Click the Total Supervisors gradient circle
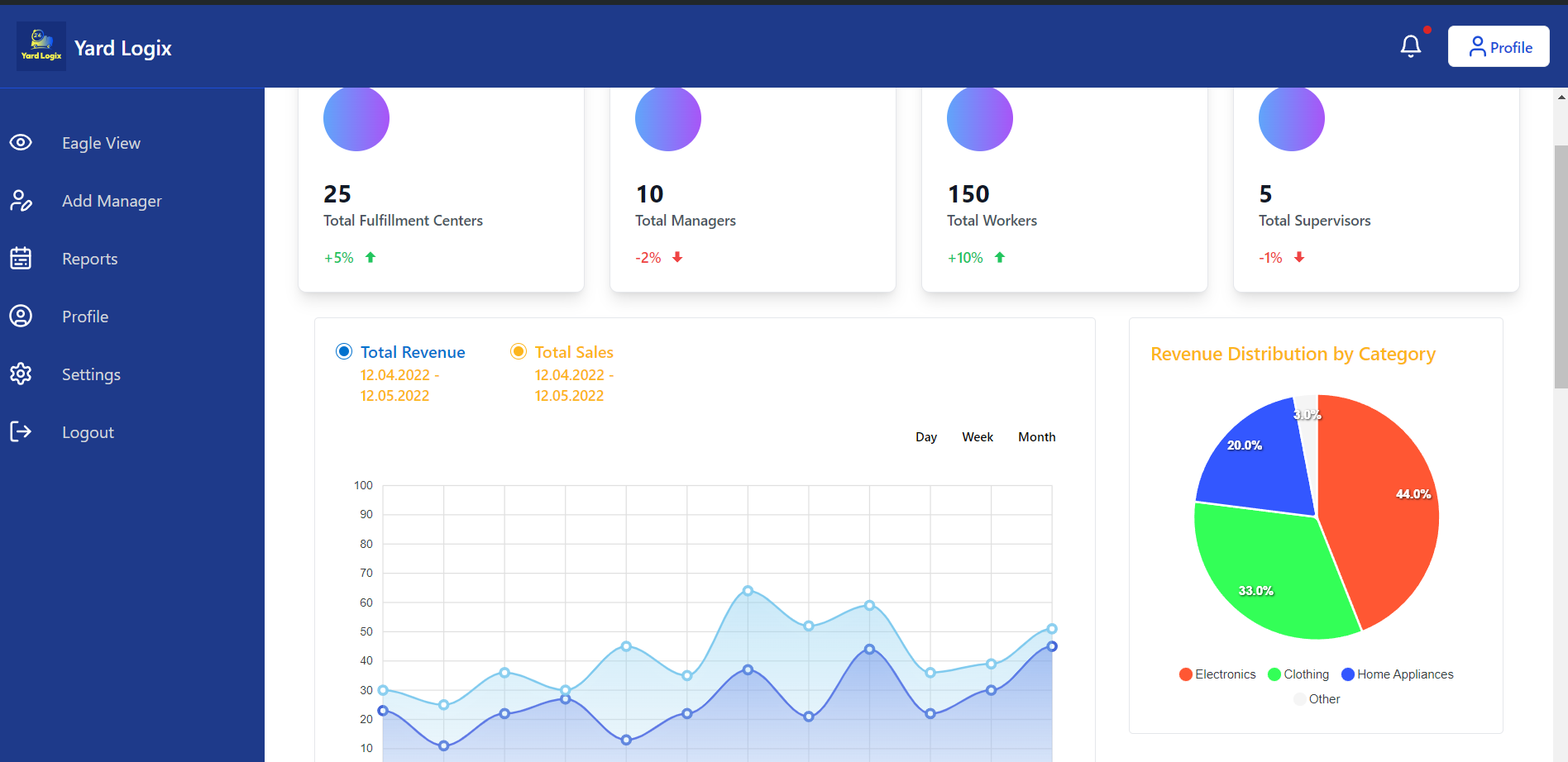 click(1292, 118)
